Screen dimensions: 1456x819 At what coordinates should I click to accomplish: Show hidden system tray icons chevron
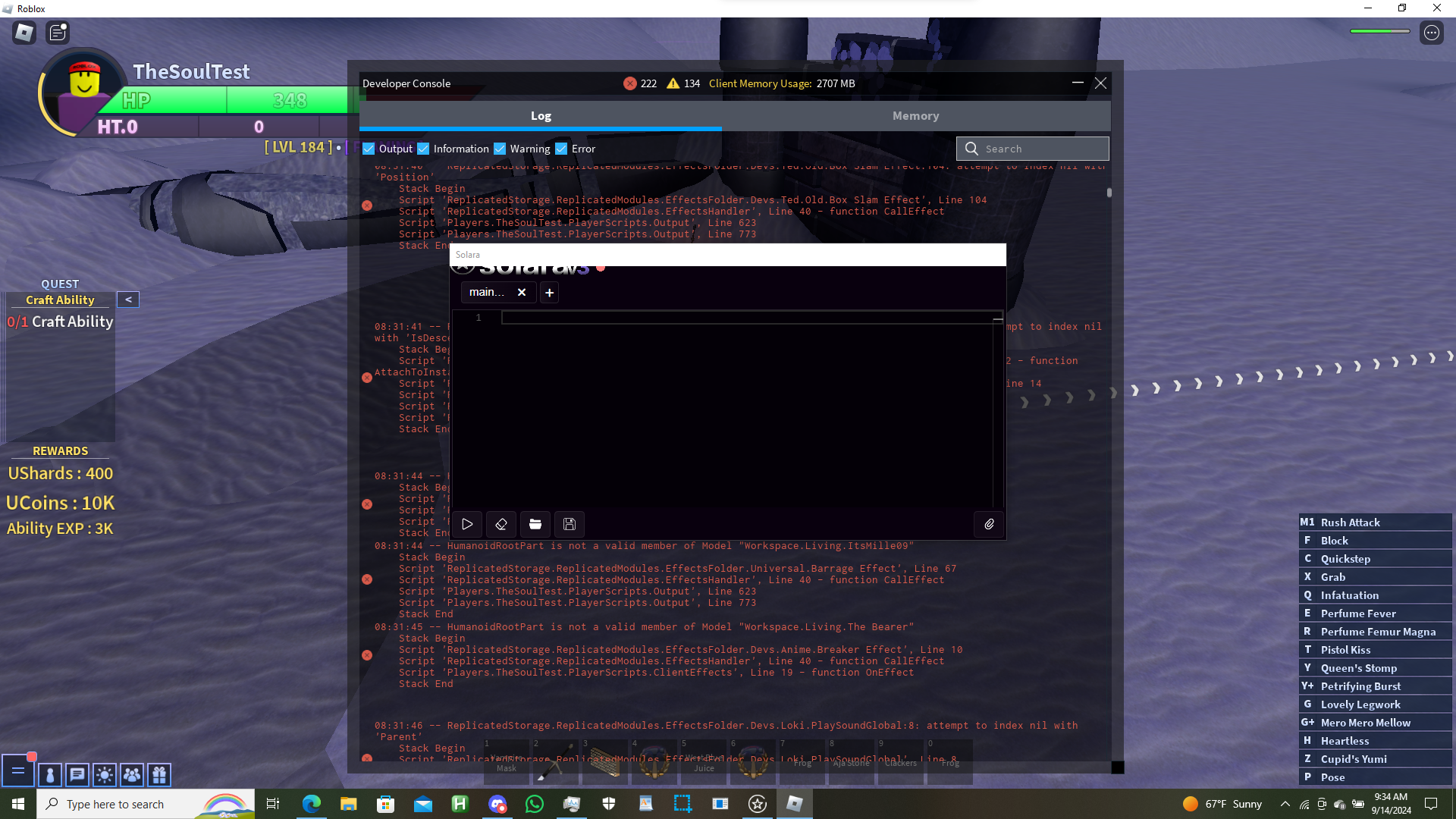click(1285, 804)
